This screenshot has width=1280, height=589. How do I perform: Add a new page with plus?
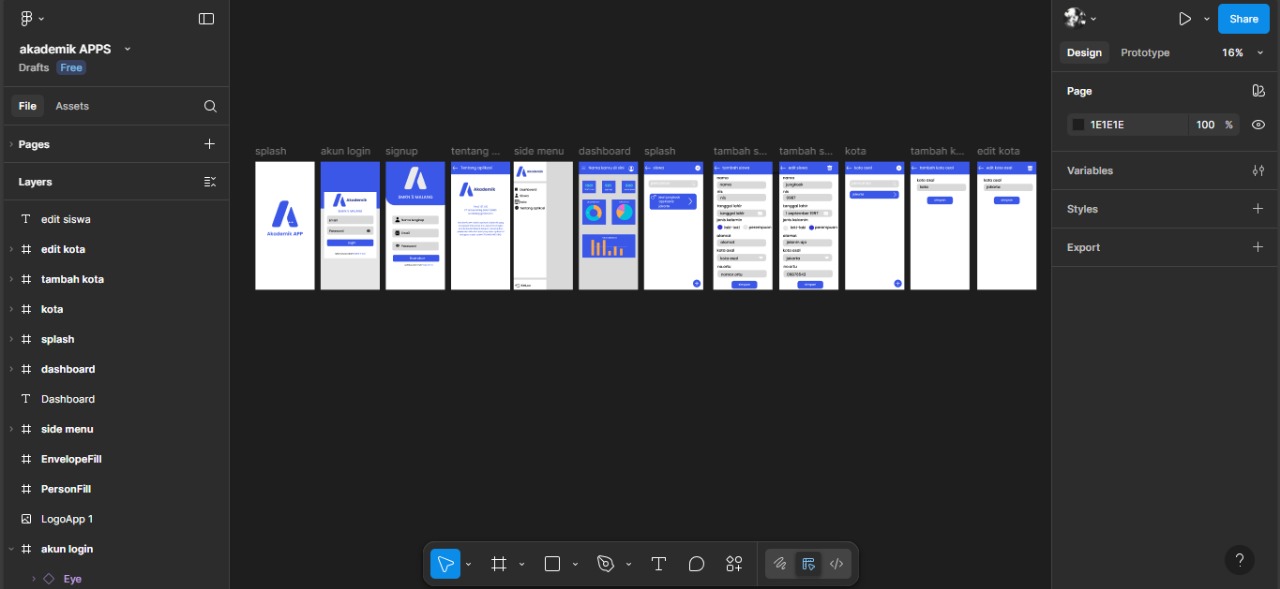[x=209, y=144]
